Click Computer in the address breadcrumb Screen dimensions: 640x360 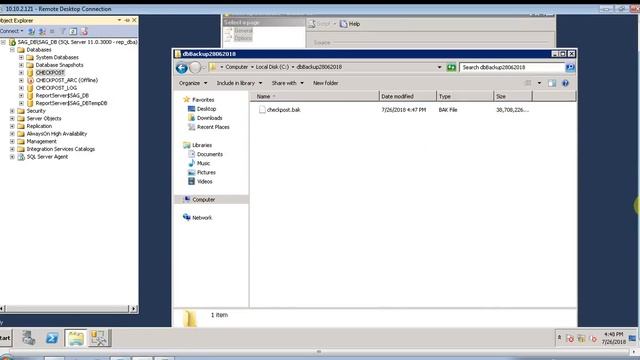tap(236, 67)
